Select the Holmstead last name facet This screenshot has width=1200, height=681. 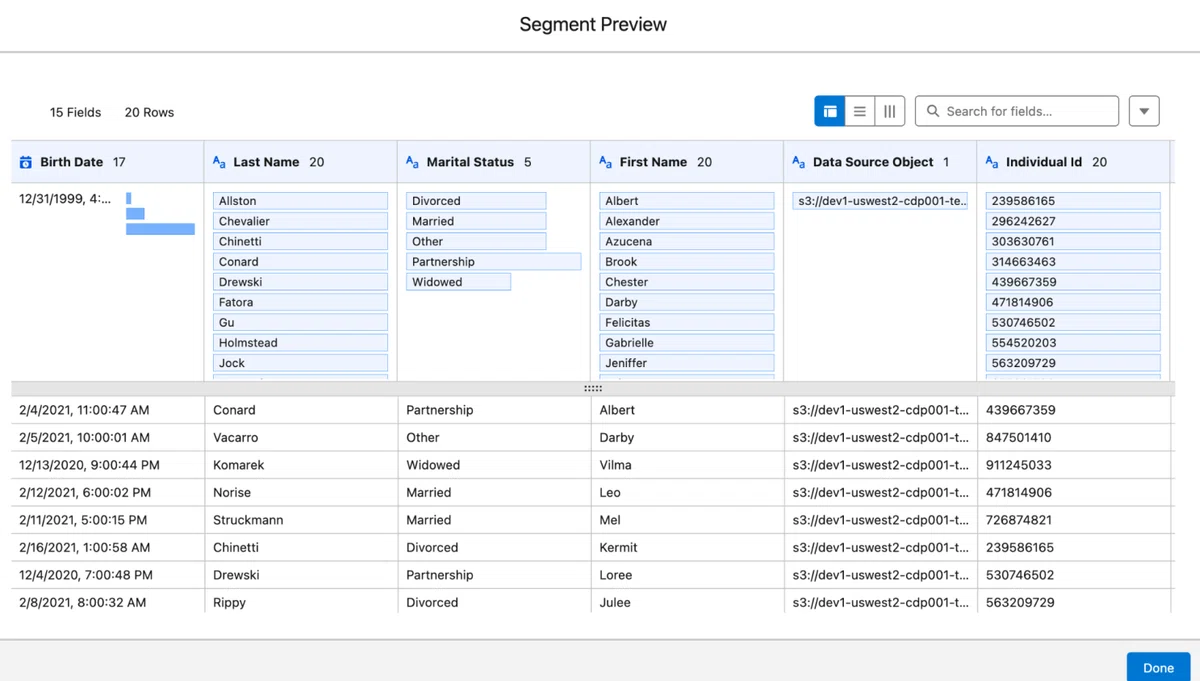pos(300,343)
